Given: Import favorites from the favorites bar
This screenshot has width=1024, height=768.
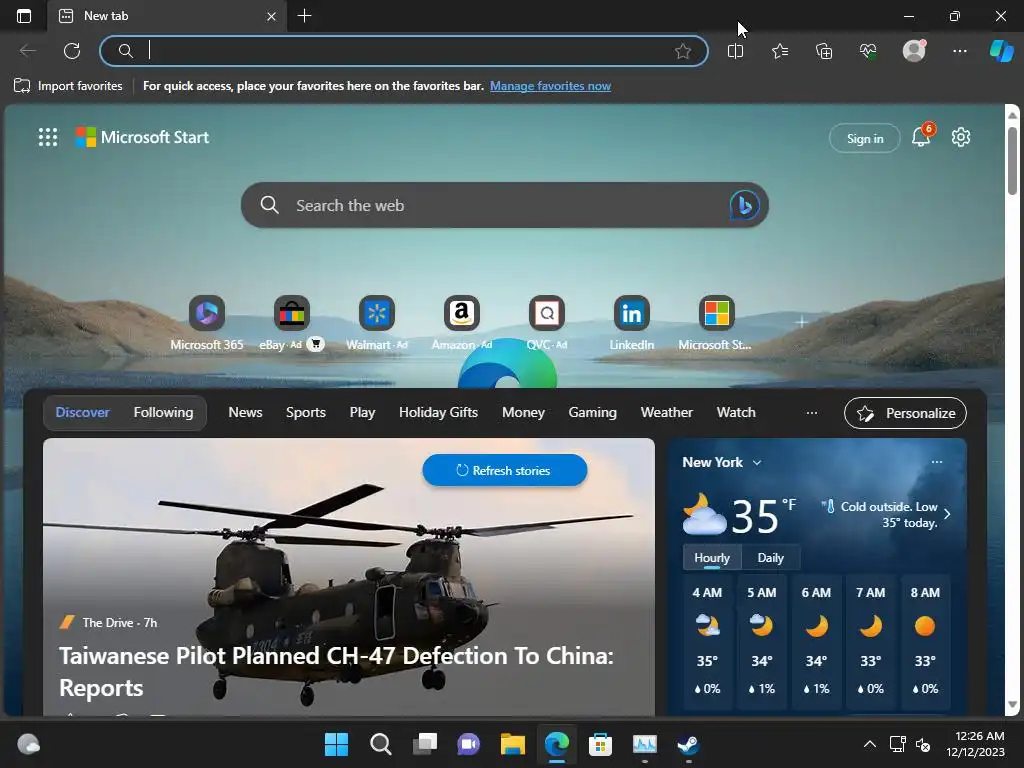Looking at the screenshot, I should (x=68, y=86).
